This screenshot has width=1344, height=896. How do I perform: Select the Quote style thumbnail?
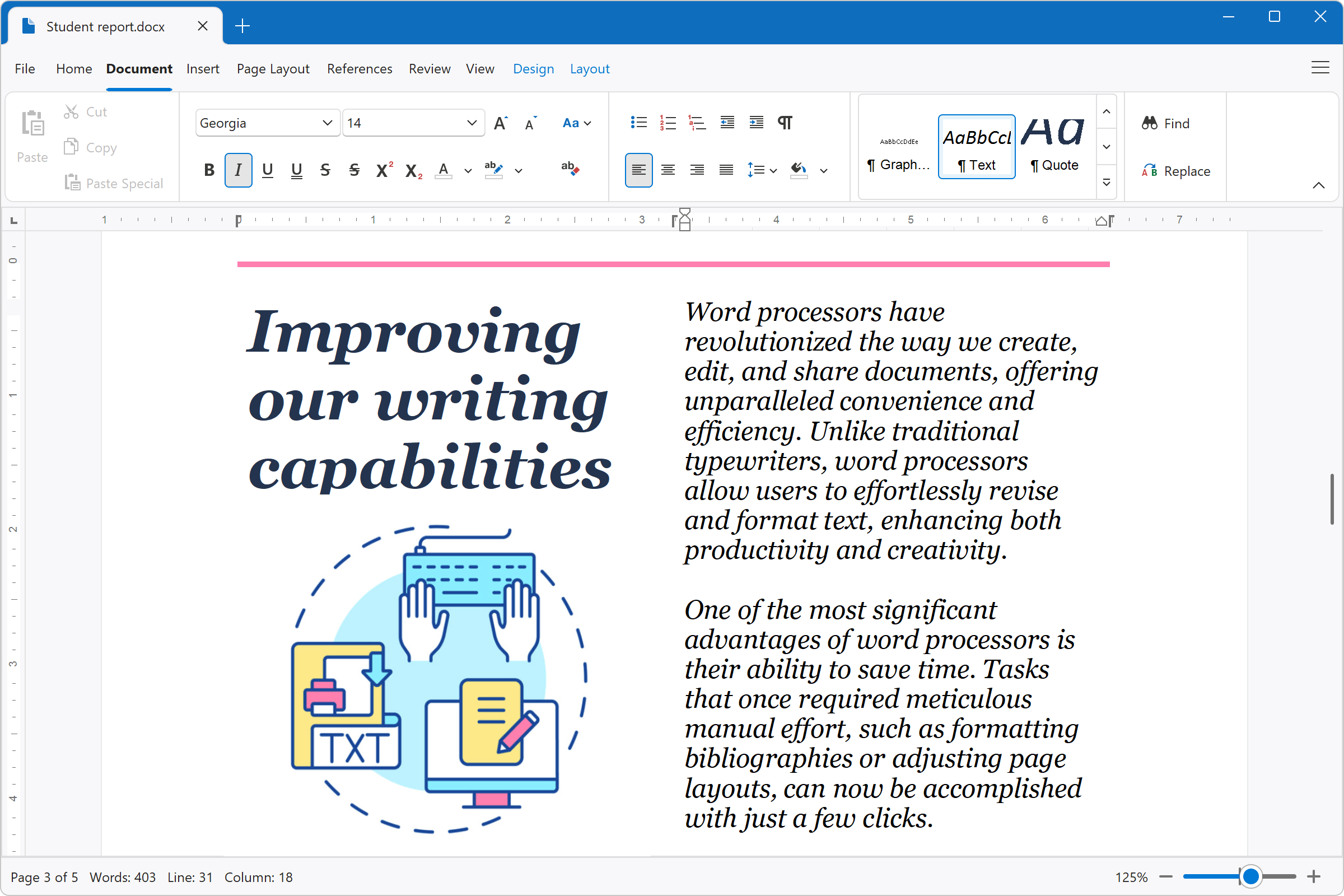(x=1054, y=146)
